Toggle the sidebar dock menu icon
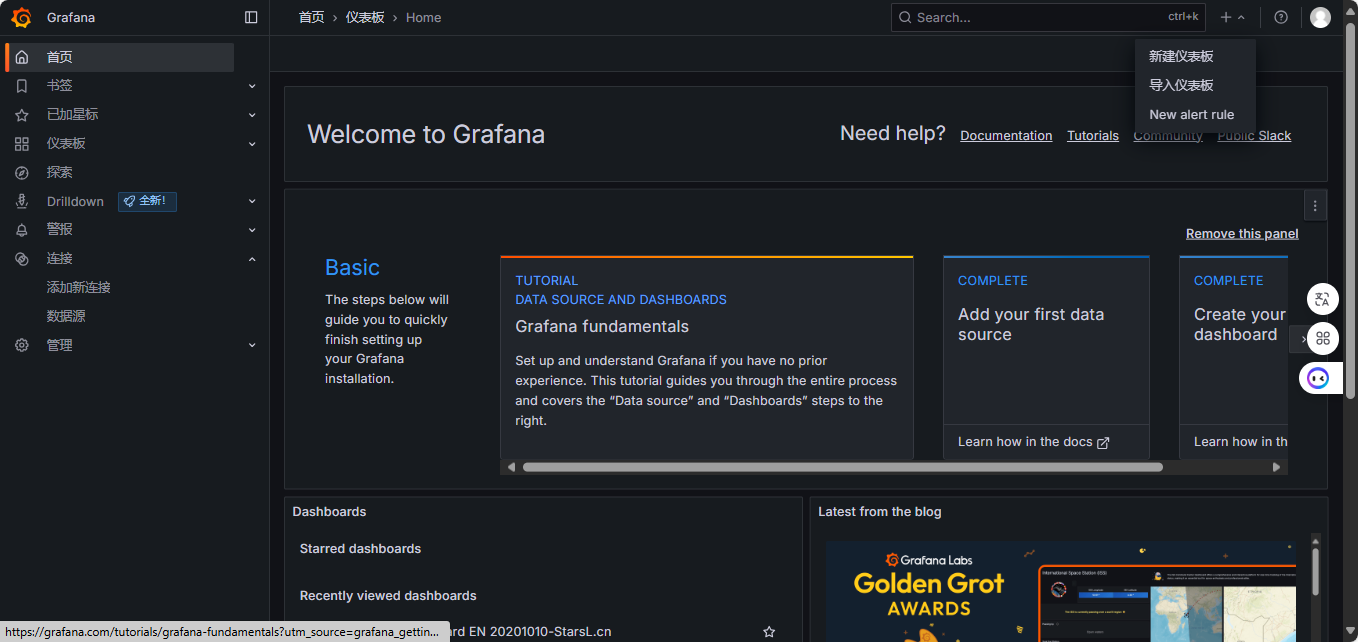 click(251, 17)
